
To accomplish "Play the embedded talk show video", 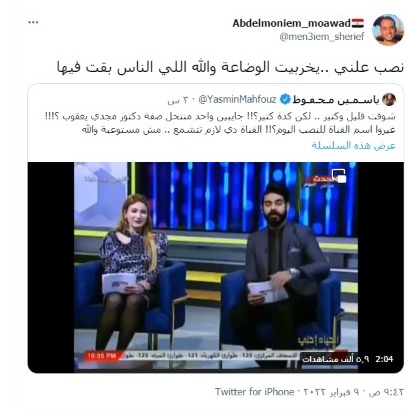I will [x=216, y=267].
